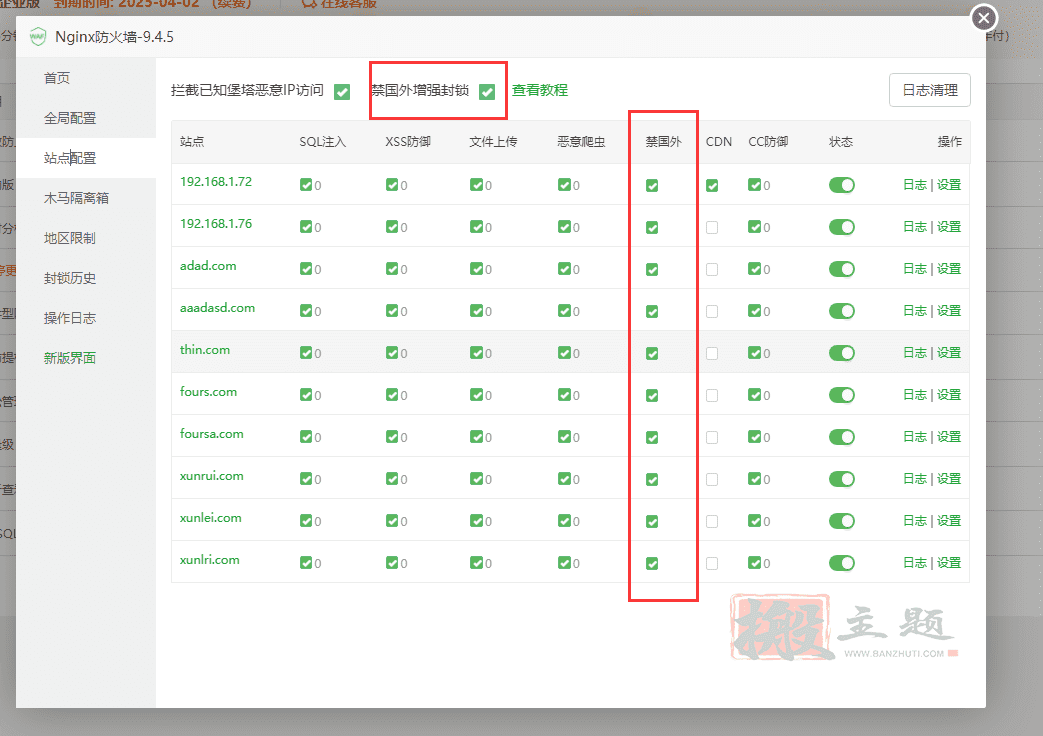Viewport: 1043px width, 736px height.
Task: Click the Nginx firewall WAF shield icon
Action: [x=38, y=37]
